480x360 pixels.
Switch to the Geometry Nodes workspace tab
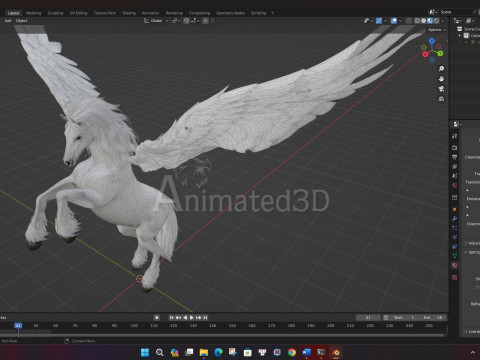click(230, 13)
